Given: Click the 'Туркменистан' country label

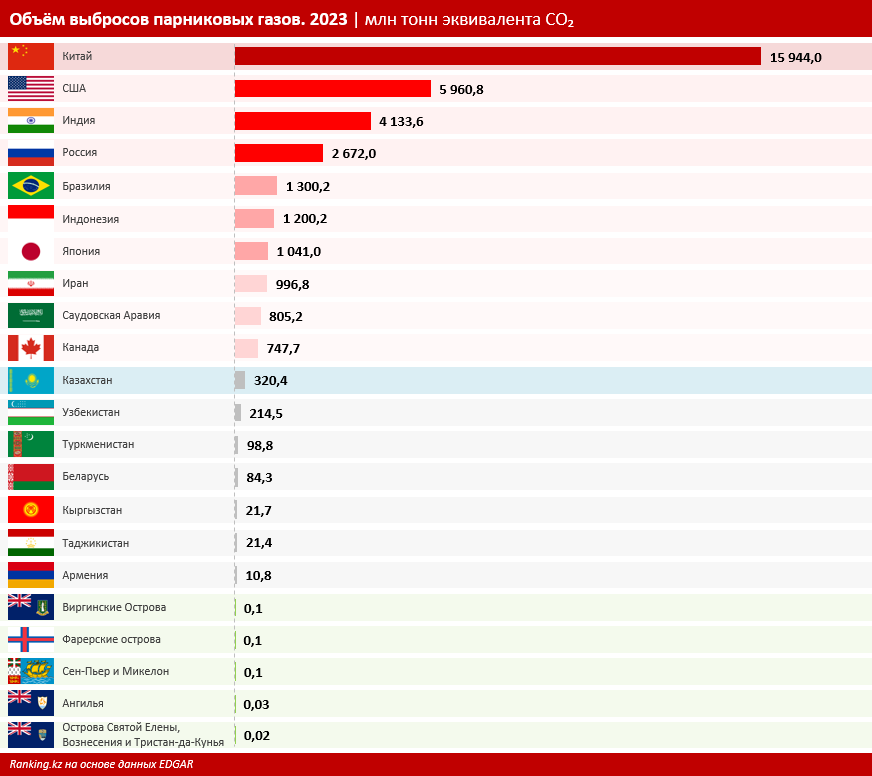Looking at the screenshot, I should [x=98, y=444].
